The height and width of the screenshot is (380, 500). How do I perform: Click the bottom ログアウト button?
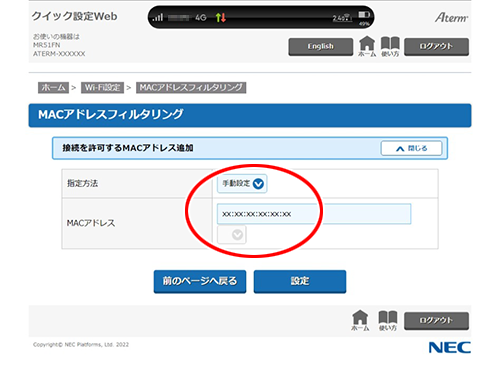pyautogui.click(x=436, y=321)
